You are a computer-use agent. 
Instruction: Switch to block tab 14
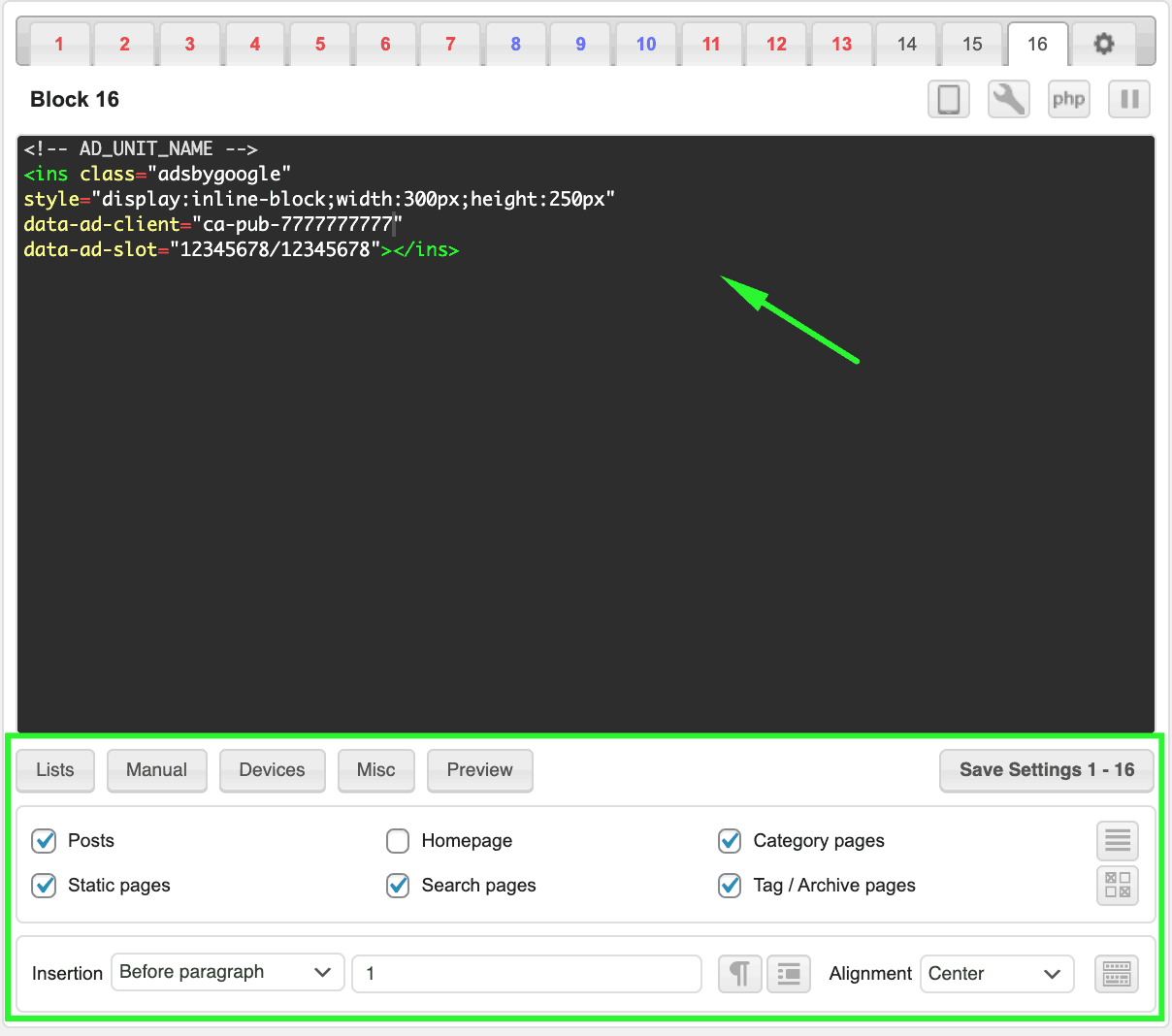pos(906,45)
